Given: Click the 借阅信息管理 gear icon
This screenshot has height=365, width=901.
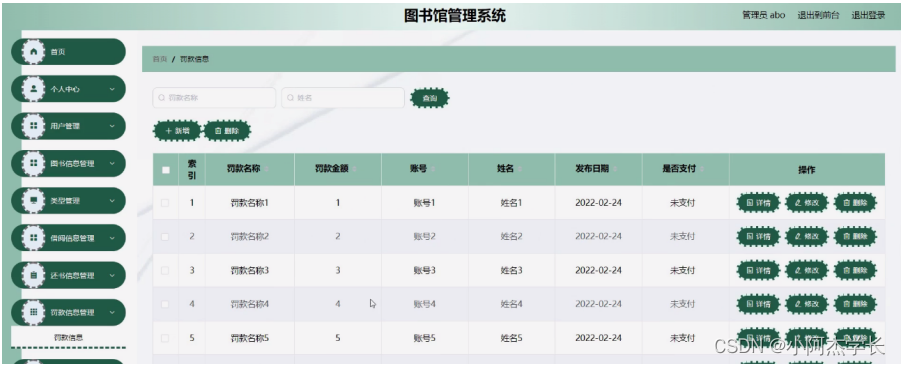Looking at the screenshot, I should click(x=33, y=238).
